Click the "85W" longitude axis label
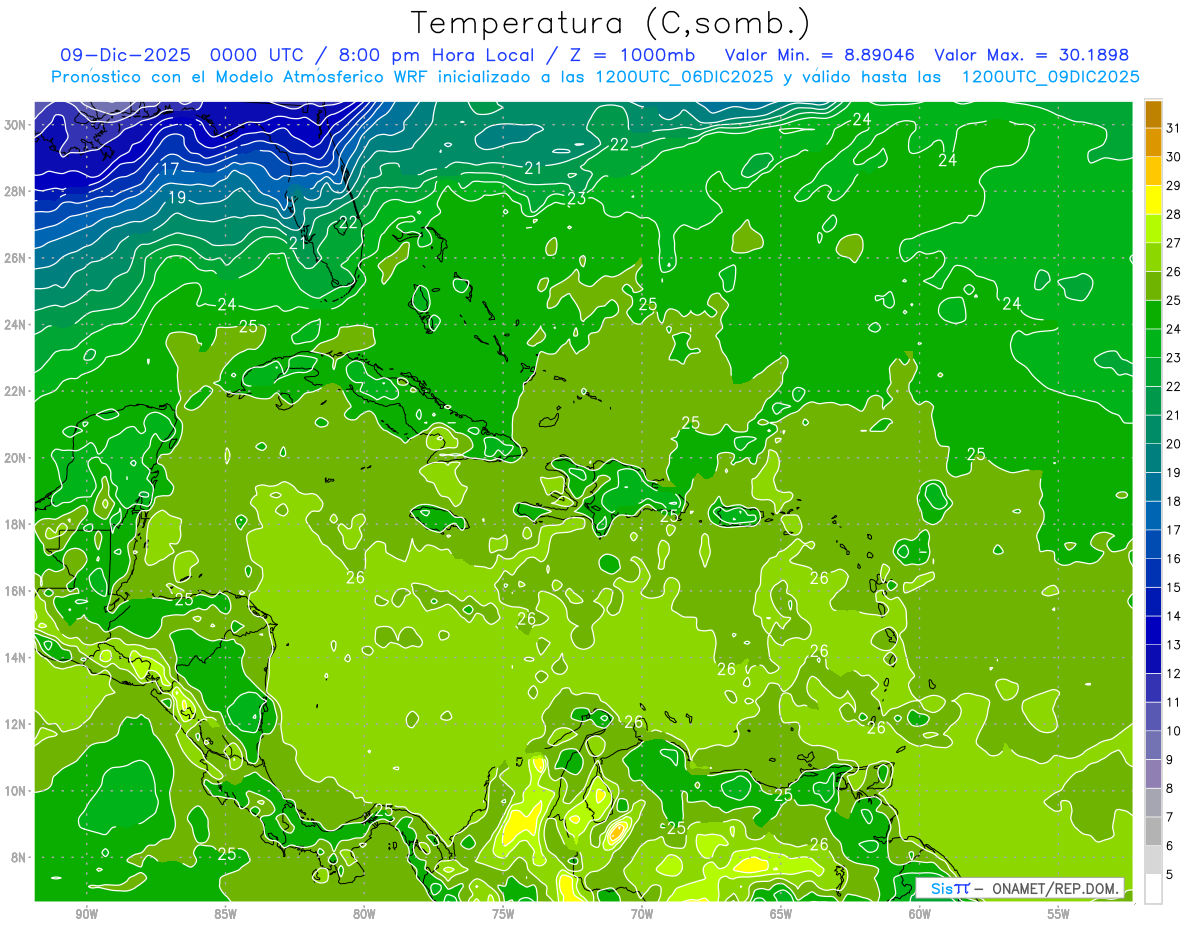Image resolution: width=1200 pixels, height=927 pixels. click(225, 914)
